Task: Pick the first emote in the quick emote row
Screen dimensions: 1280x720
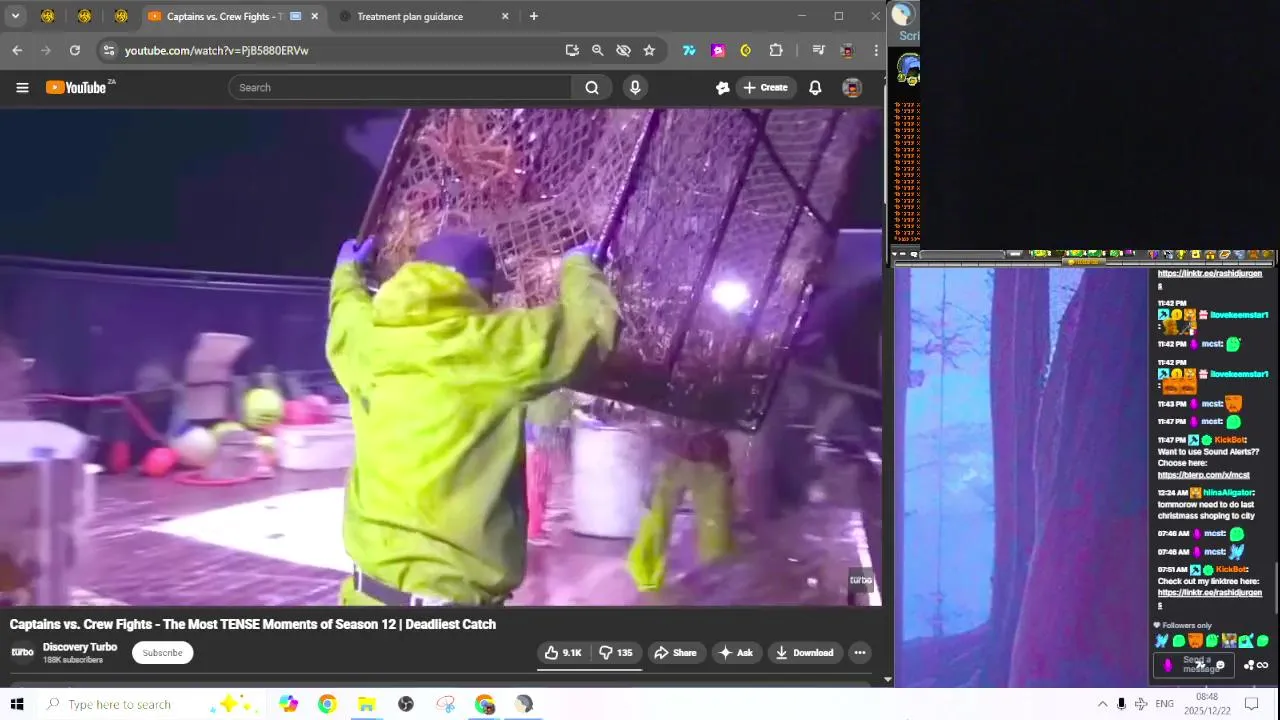Action: (1161, 641)
